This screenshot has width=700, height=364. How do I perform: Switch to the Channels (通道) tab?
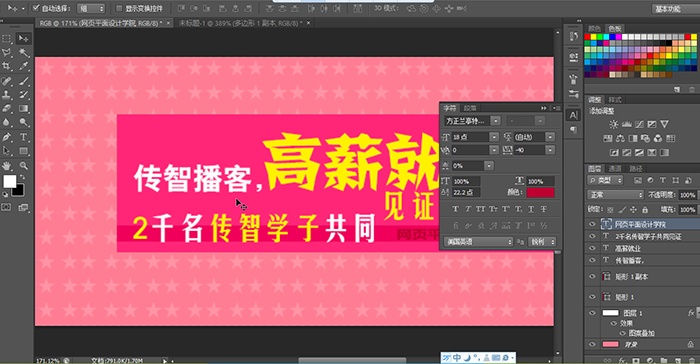615,168
